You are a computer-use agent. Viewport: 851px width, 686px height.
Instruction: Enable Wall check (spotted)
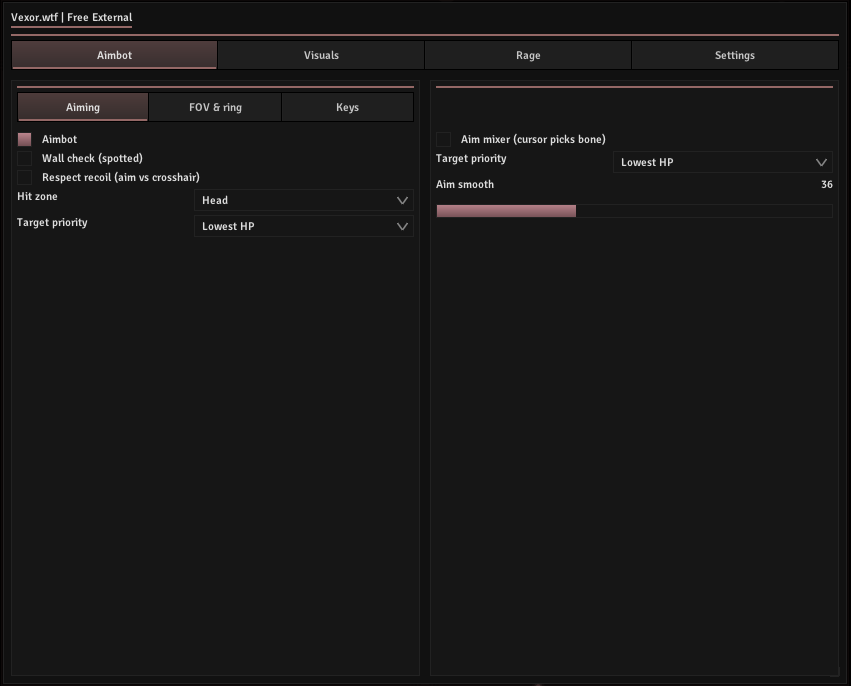[24, 158]
